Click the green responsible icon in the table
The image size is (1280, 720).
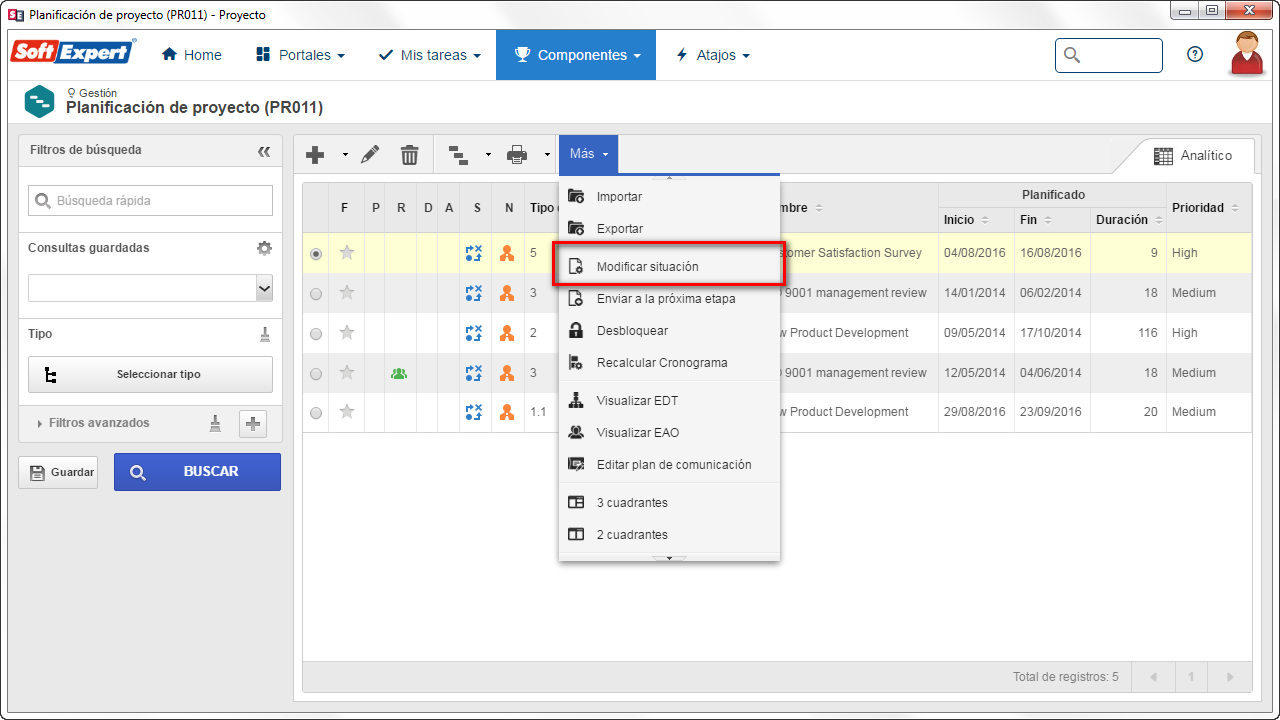(x=400, y=373)
